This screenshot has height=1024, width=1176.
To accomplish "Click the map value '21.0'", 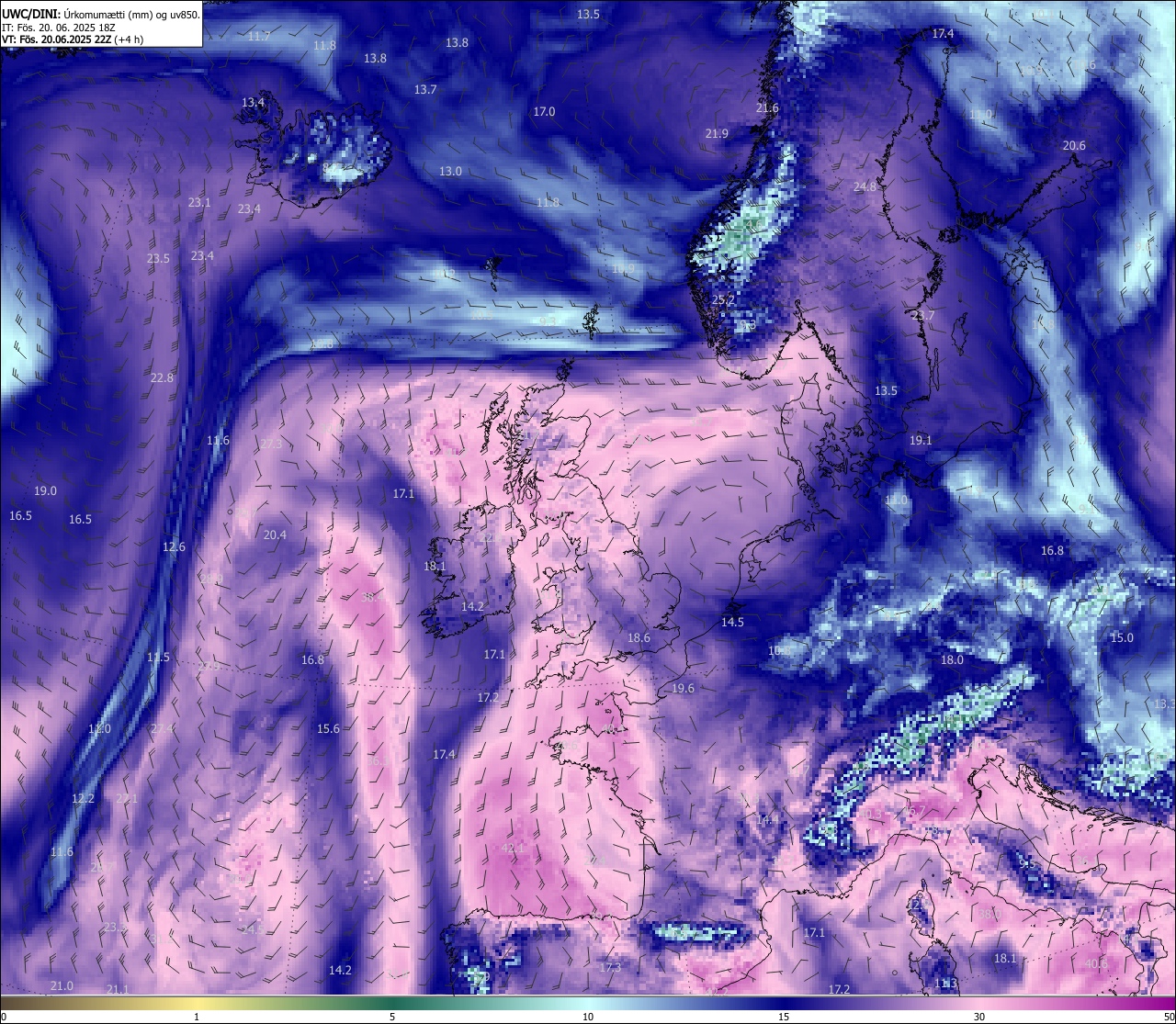I will click(x=62, y=986).
